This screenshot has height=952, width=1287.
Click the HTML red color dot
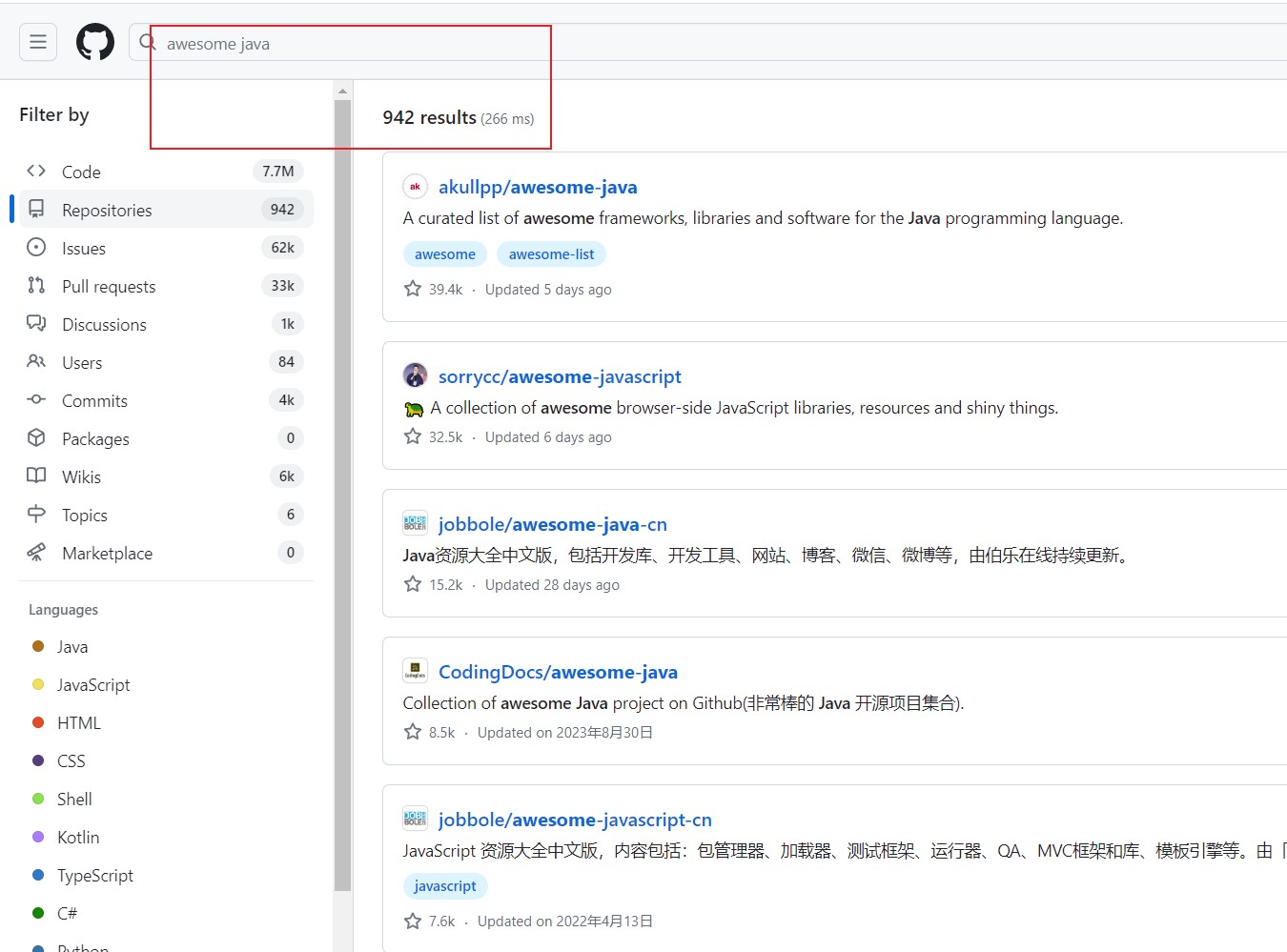[x=38, y=722]
